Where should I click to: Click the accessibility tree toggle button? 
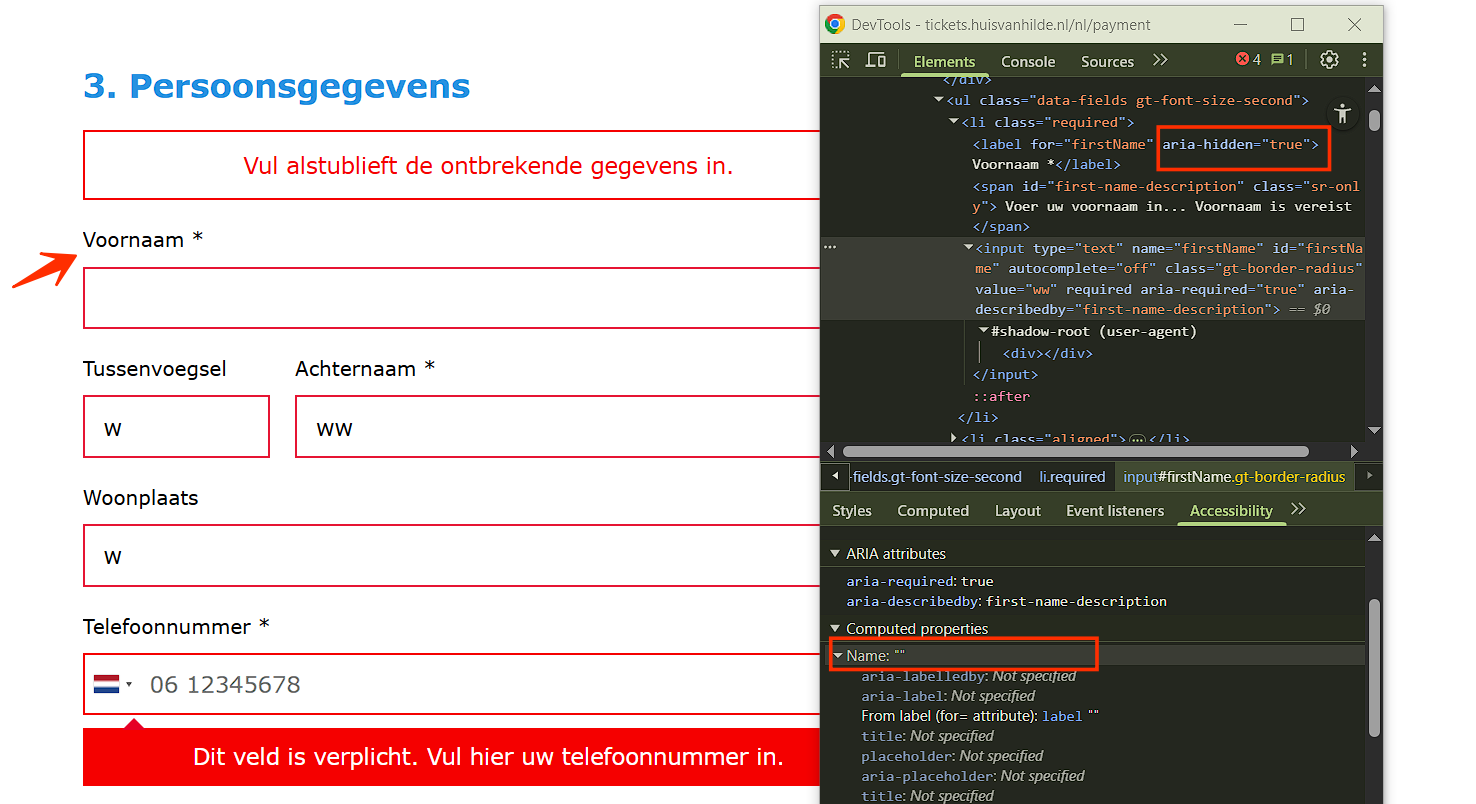coord(1342,113)
